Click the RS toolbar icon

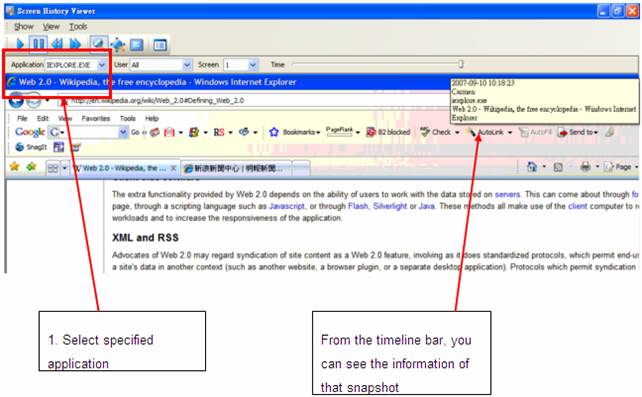point(219,132)
